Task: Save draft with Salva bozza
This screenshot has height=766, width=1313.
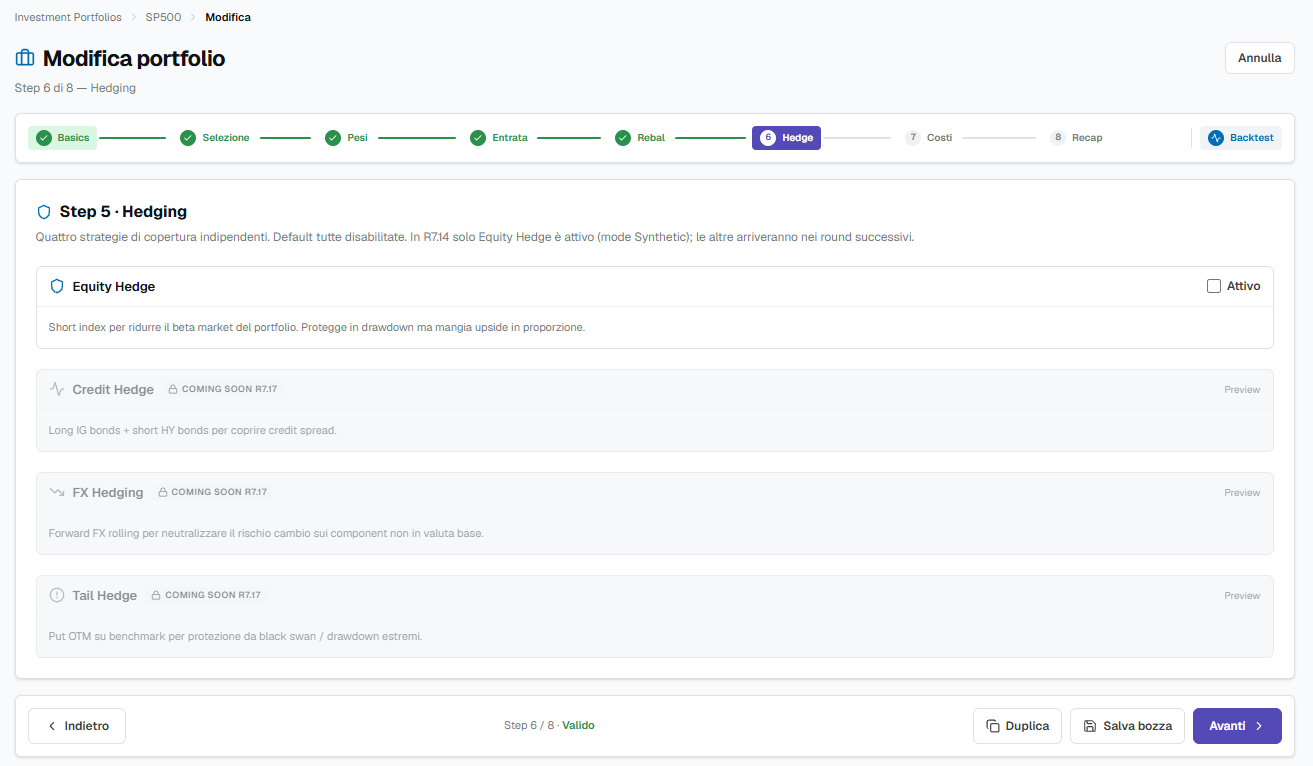Action: [x=1128, y=726]
